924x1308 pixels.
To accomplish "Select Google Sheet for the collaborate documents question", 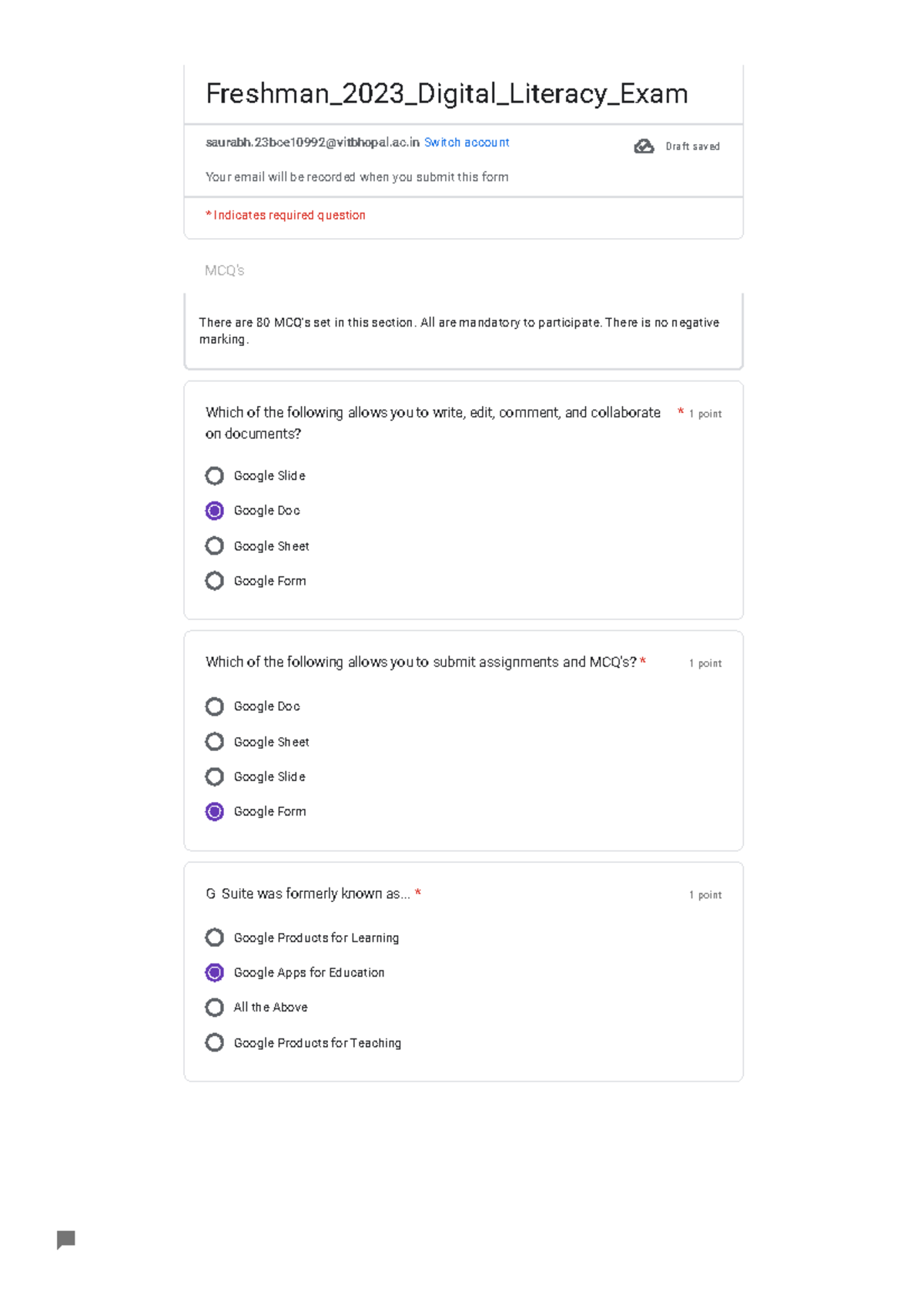I will point(214,545).
